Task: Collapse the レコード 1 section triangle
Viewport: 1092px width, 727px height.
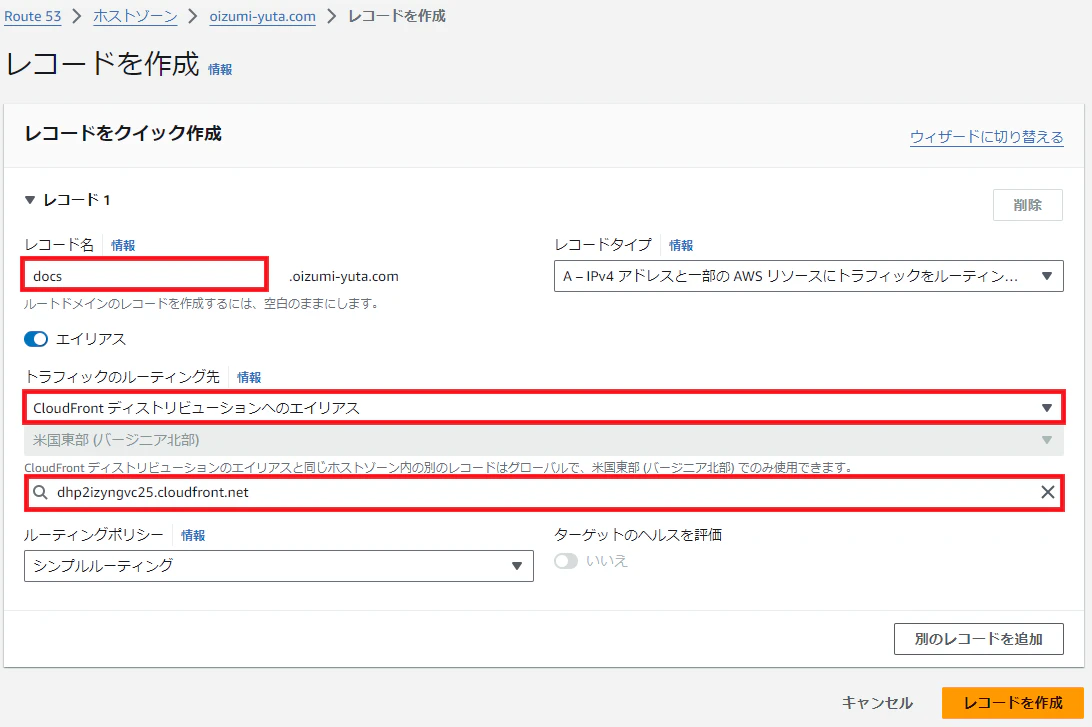Action: [30, 201]
